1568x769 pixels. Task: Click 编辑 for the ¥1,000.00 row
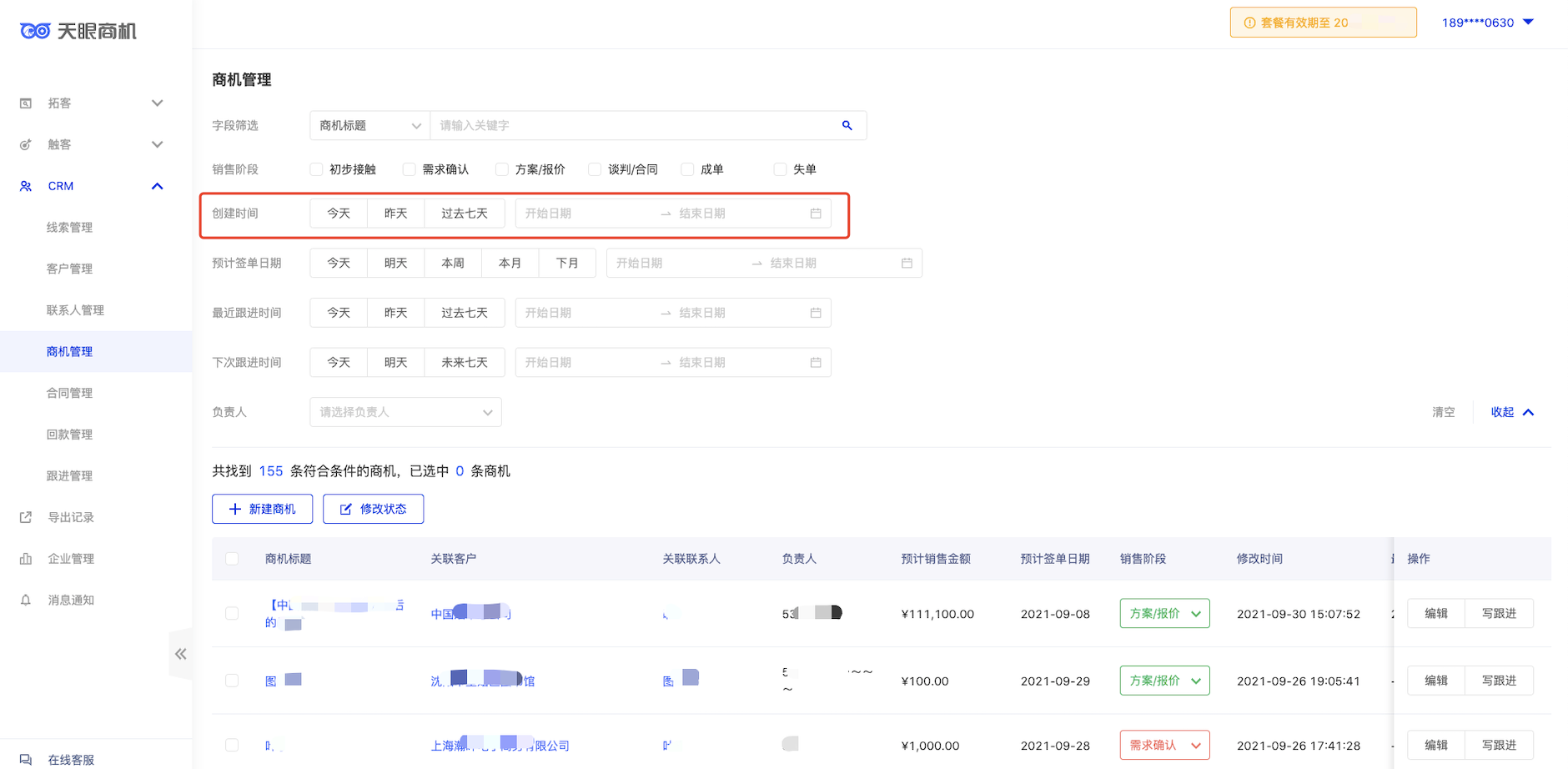click(x=1435, y=745)
